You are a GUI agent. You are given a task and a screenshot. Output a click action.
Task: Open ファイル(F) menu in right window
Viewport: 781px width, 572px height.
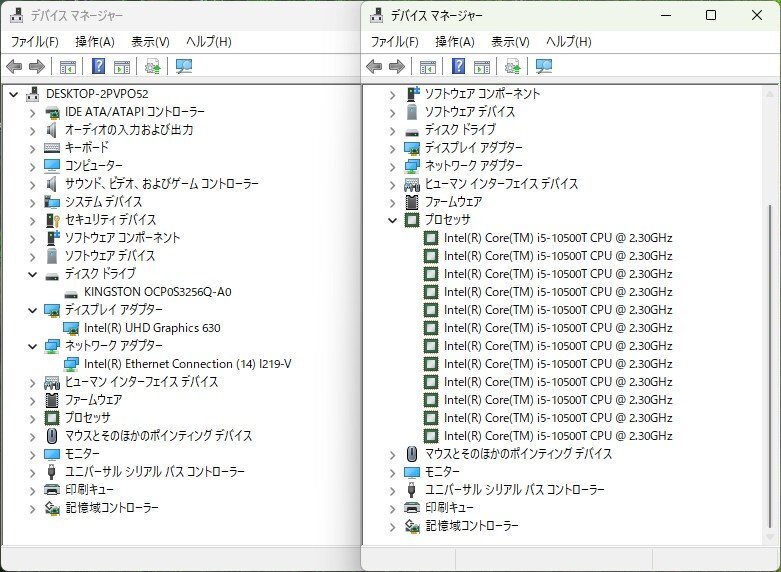pyautogui.click(x=394, y=42)
